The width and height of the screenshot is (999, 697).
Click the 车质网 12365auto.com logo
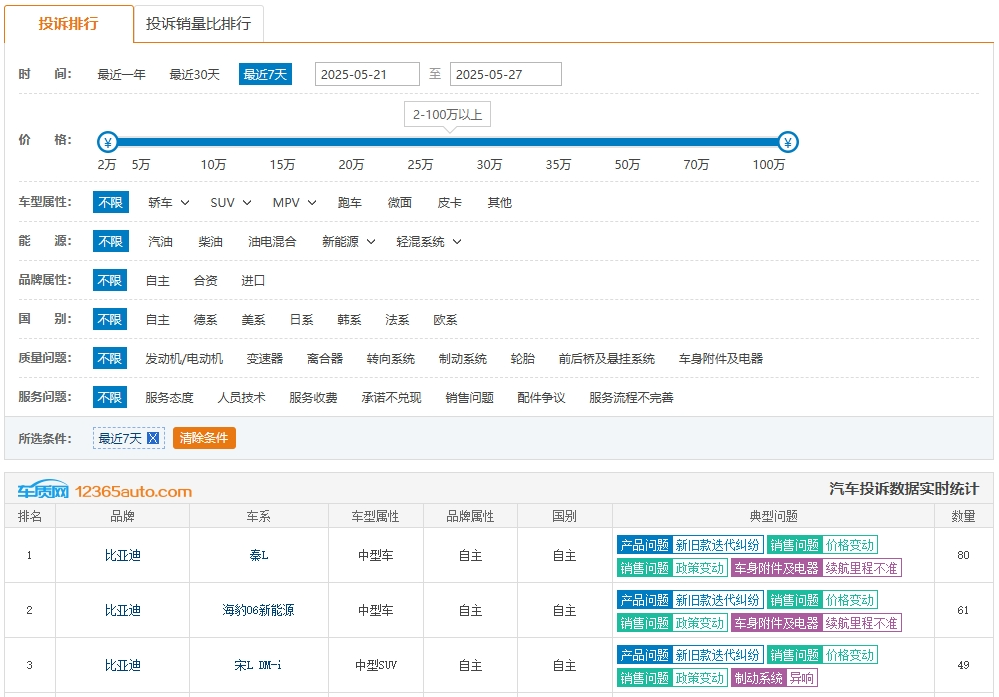point(104,490)
